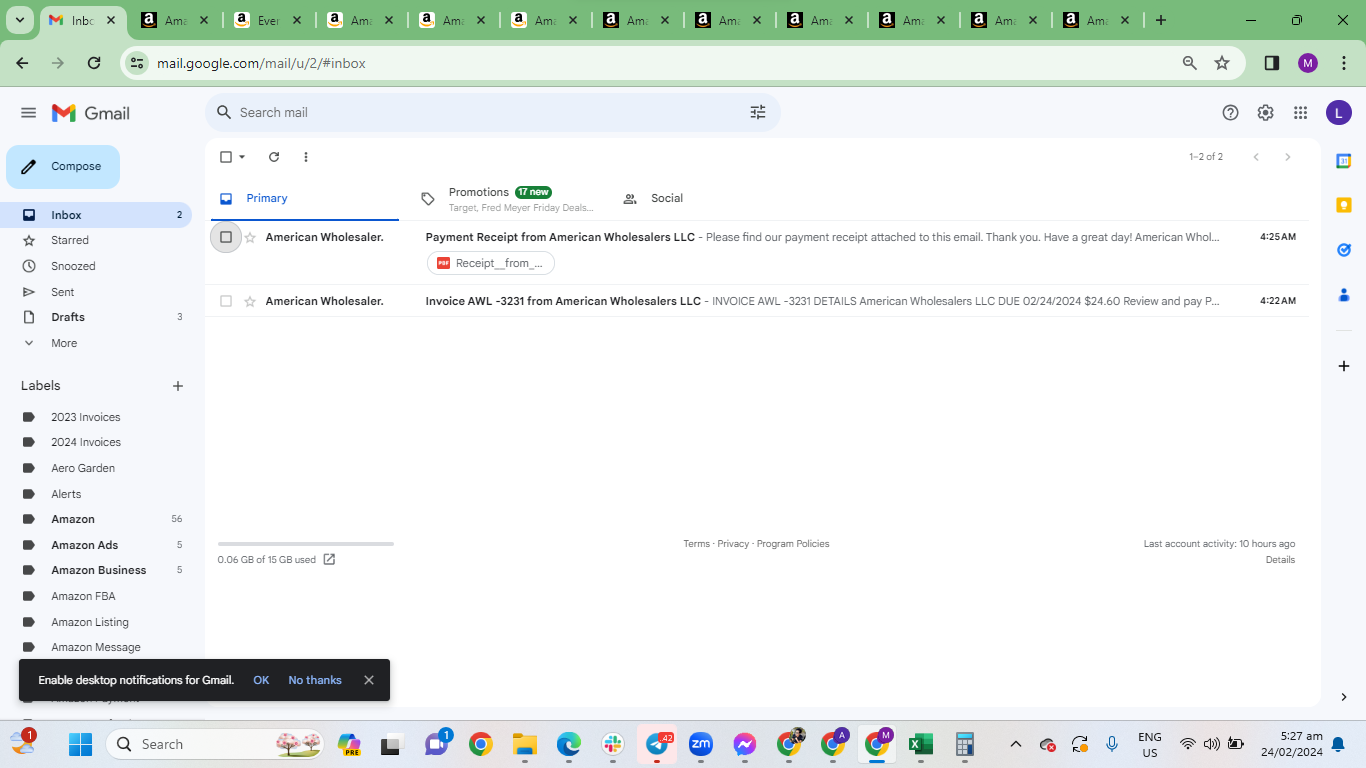1366x768 pixels.
Task: Open Gmail Support help icon
Action: [1231, 113]
